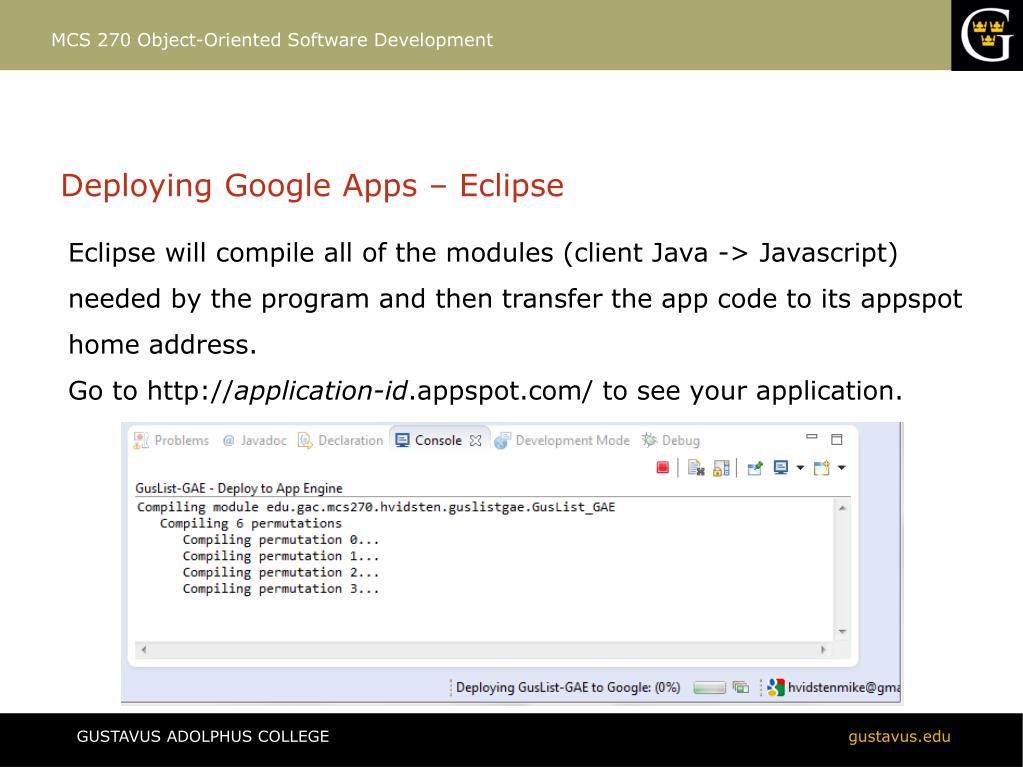Click the Google account icon in the status bar
The height and width of the screenshot is (767, 1023).
click(775, 687)
